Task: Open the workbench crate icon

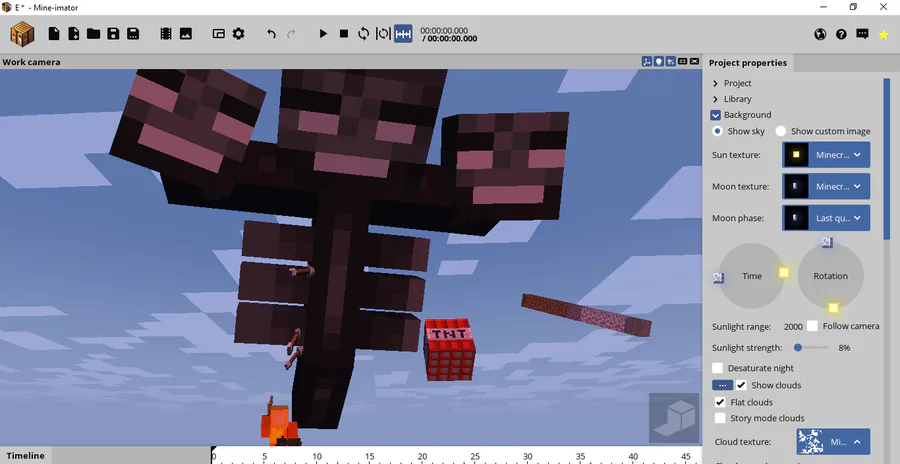Action: (22, 34)
